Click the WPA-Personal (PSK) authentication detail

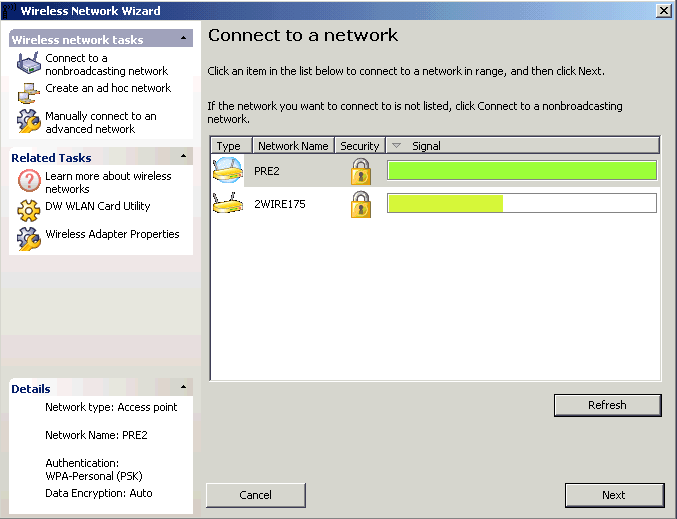coord(94,476)
